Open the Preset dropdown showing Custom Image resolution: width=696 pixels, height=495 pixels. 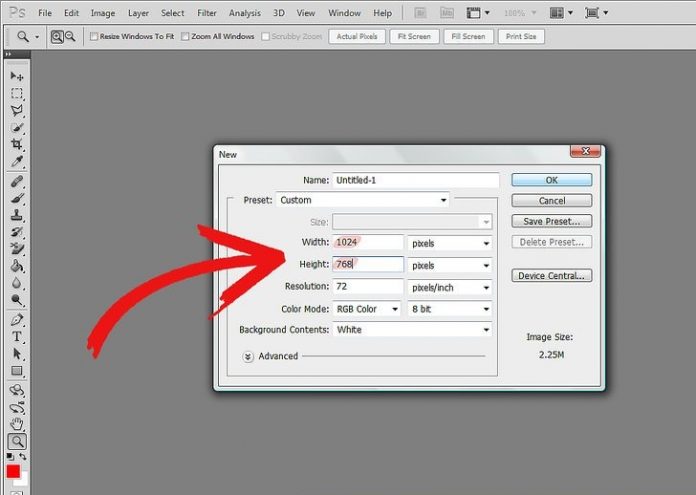coord(362,200)
